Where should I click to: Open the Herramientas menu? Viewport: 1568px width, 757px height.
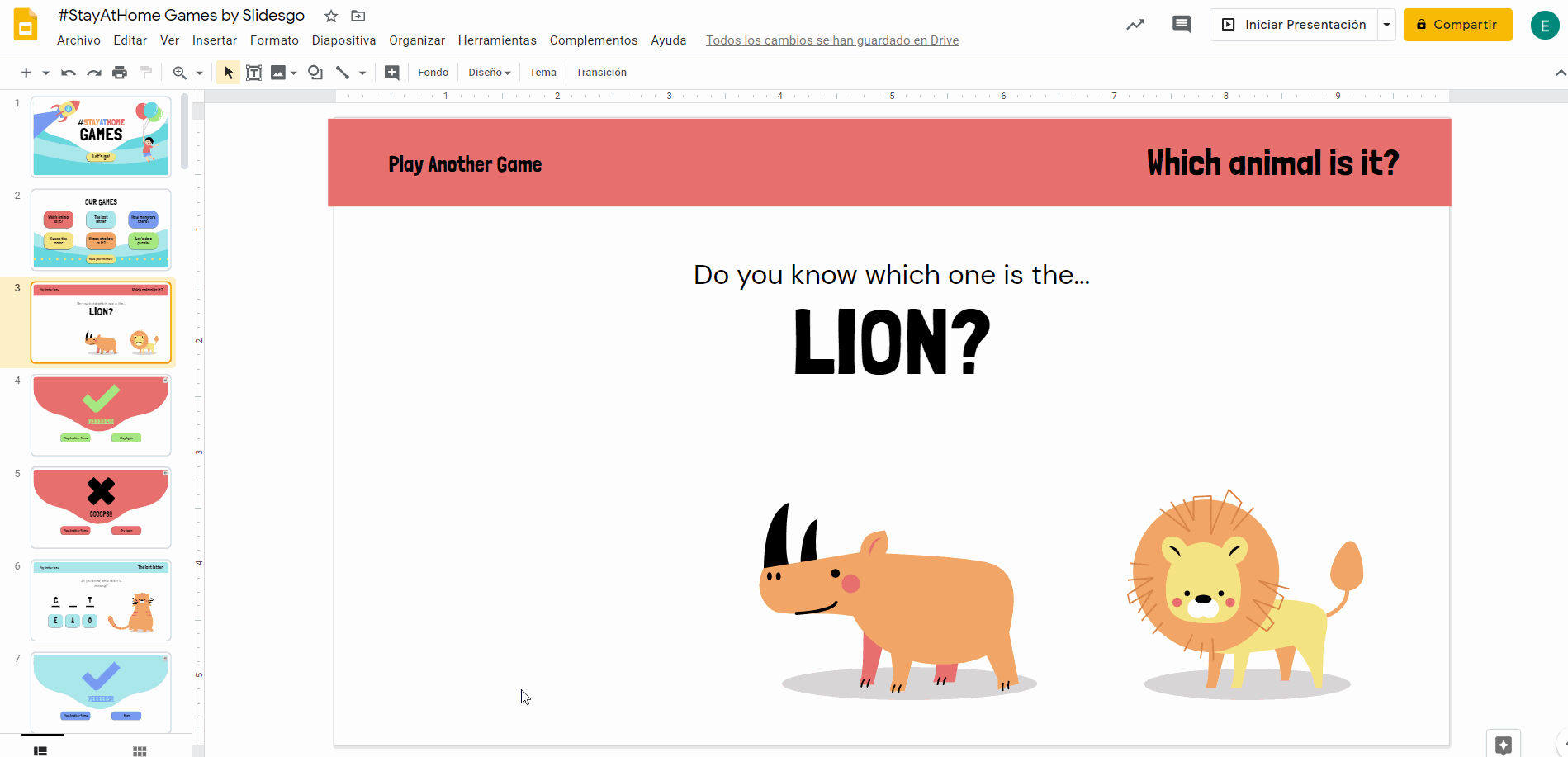pos(497,40)
